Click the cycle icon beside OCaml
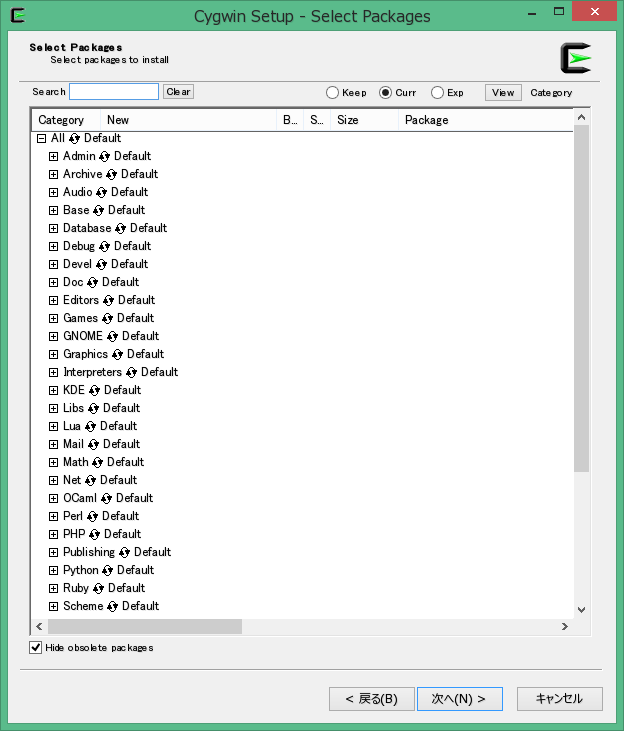The height and width of the screenshot is (731, 624). tap(106, 499)
